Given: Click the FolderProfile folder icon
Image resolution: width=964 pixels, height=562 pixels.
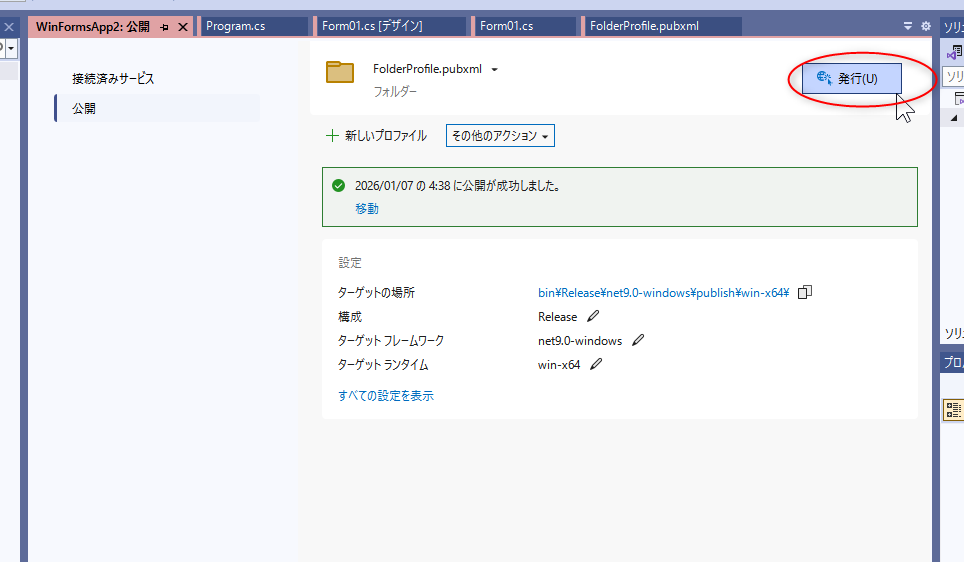Looking at the screenshot, I should (x=340, y=72).
